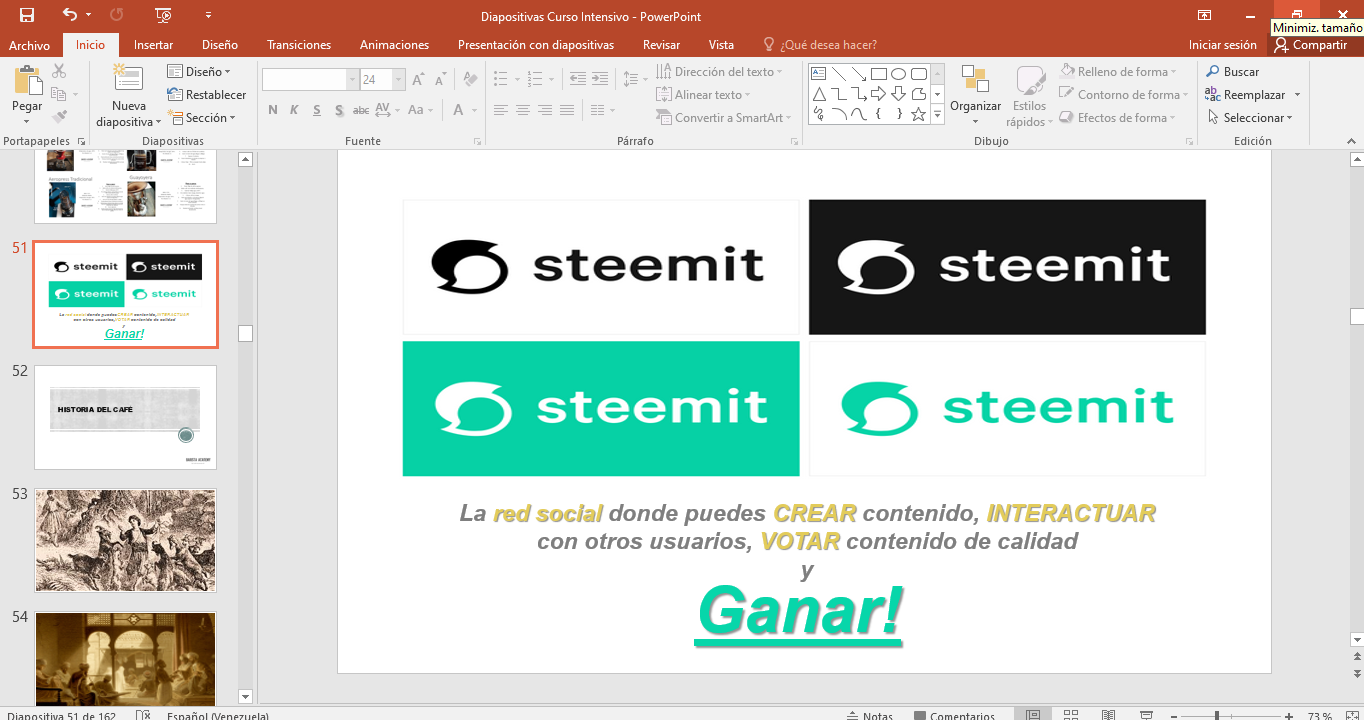Open the Sección dropdown

(201, 118)
